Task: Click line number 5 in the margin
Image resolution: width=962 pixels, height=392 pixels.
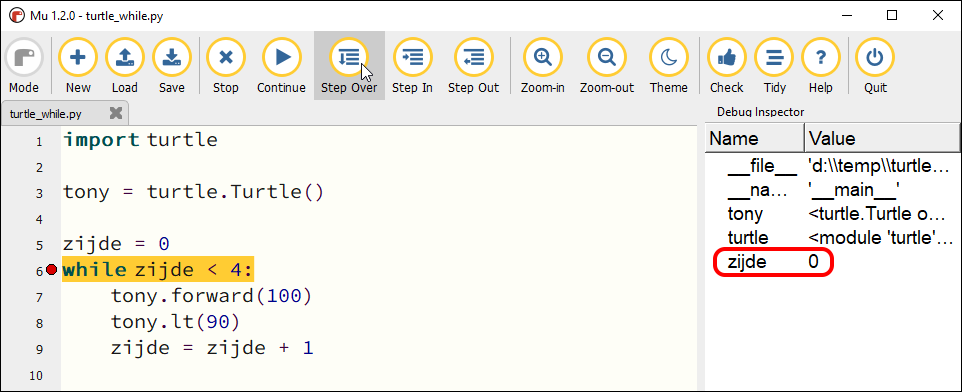Action: click(39, 245)
